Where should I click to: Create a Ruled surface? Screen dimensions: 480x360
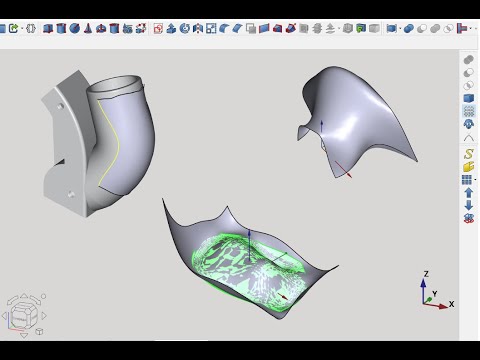click(x=264, y=28)
